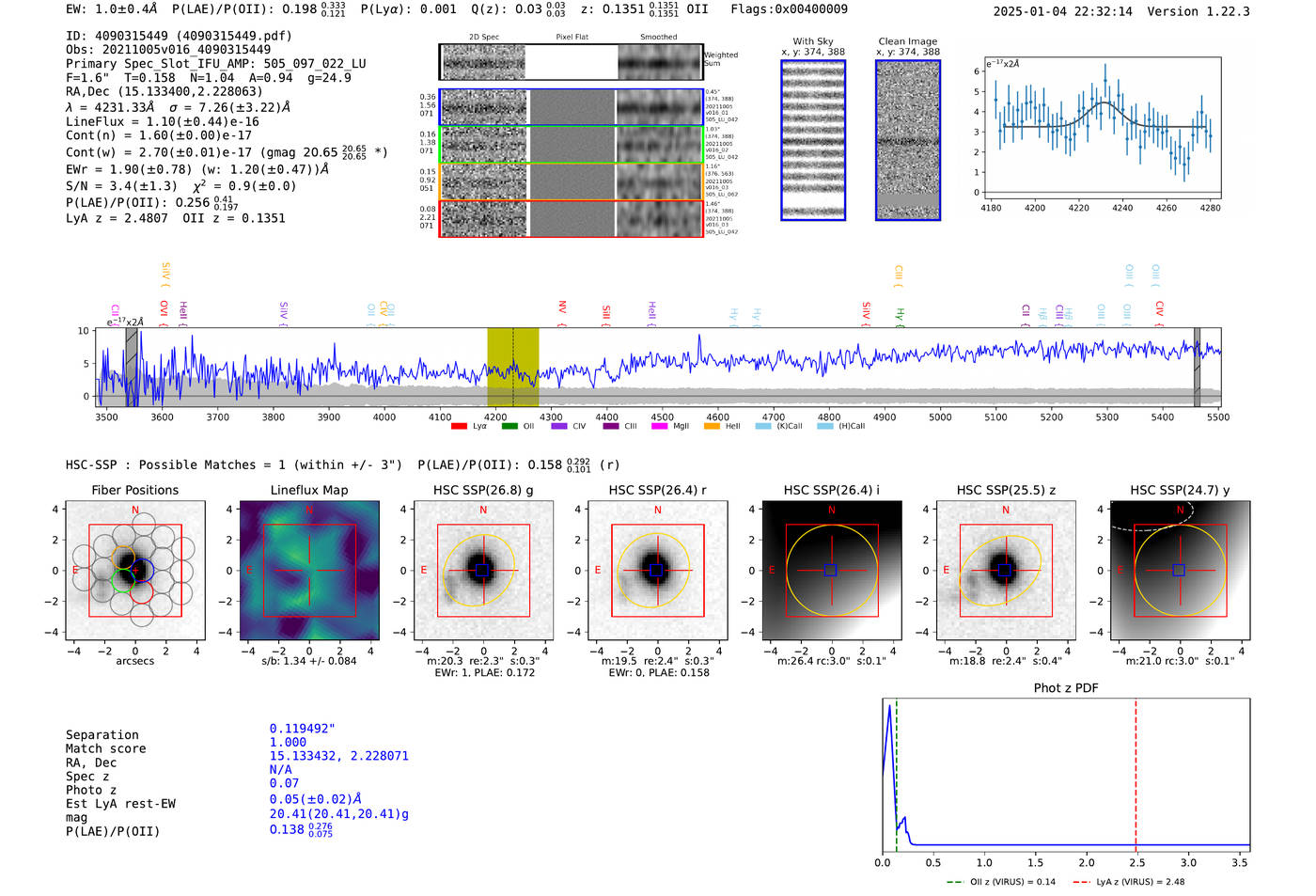The height and width of the screenshot is (896, 1316).
Task: Select the orange HeII legend swatch
Action: click(x=712, y=427)
